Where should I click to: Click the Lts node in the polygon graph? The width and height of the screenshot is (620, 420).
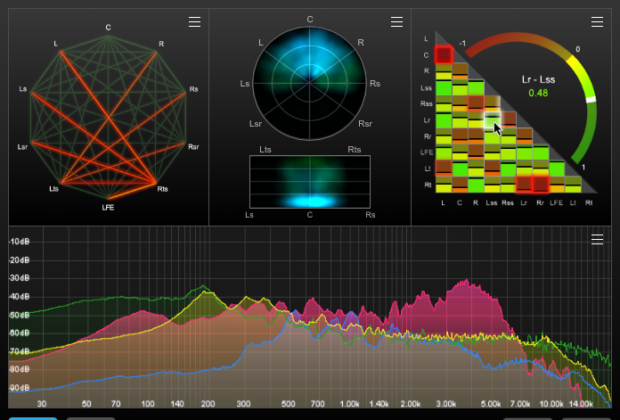pyautogui.click(x=59, y=185)
